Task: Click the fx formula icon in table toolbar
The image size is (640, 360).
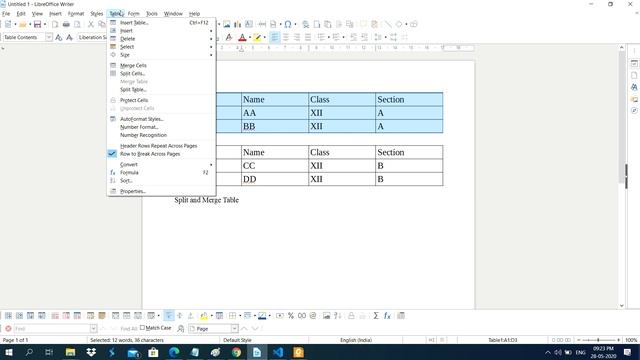Action: pos(387,316)
